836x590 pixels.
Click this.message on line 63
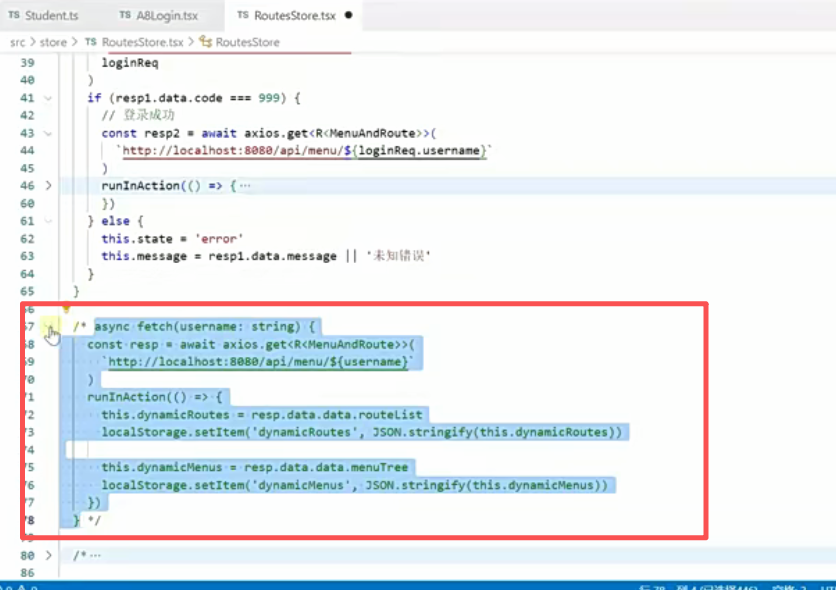144,256
